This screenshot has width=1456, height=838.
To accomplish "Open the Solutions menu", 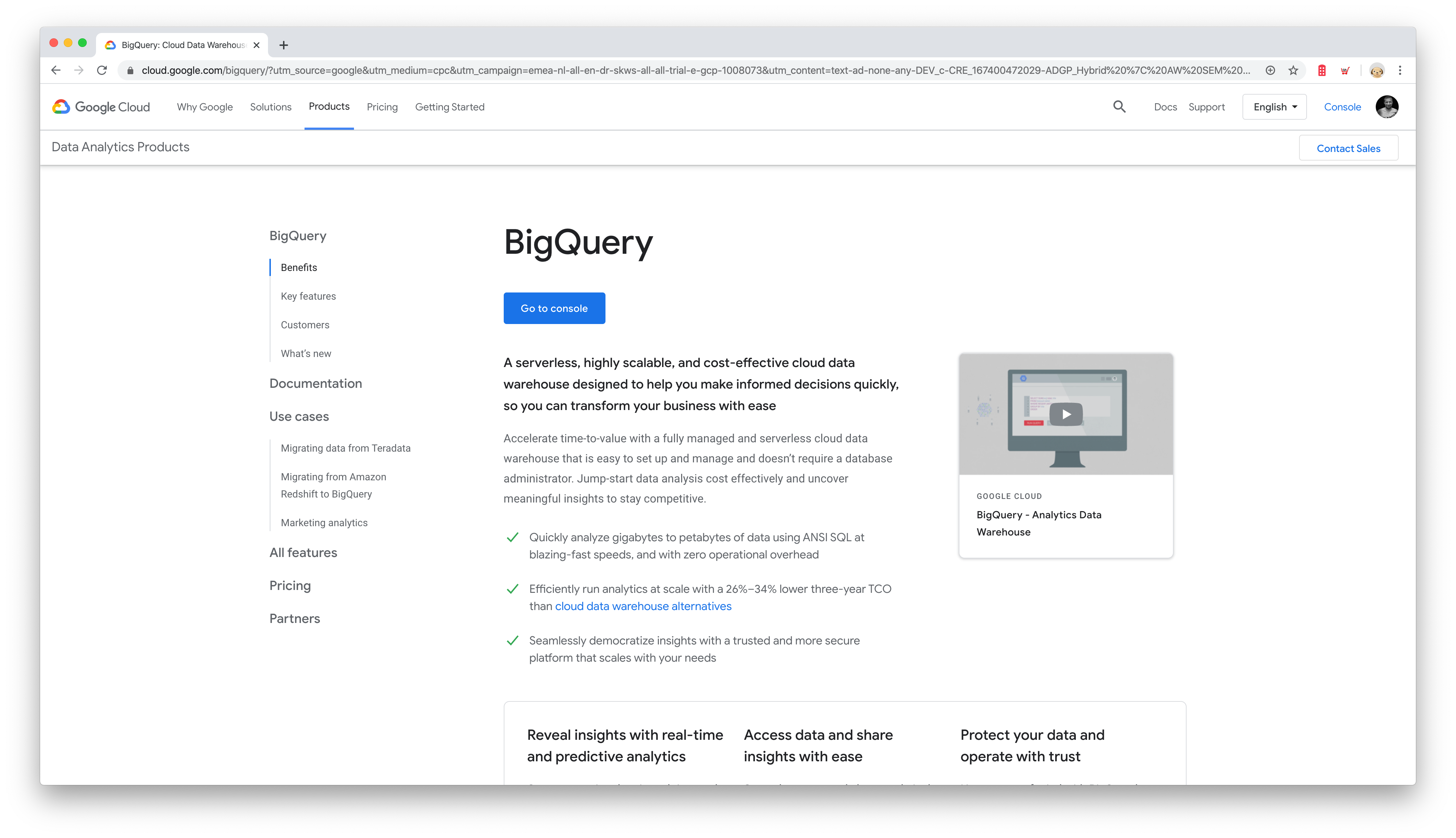I will tap(270, 107).
